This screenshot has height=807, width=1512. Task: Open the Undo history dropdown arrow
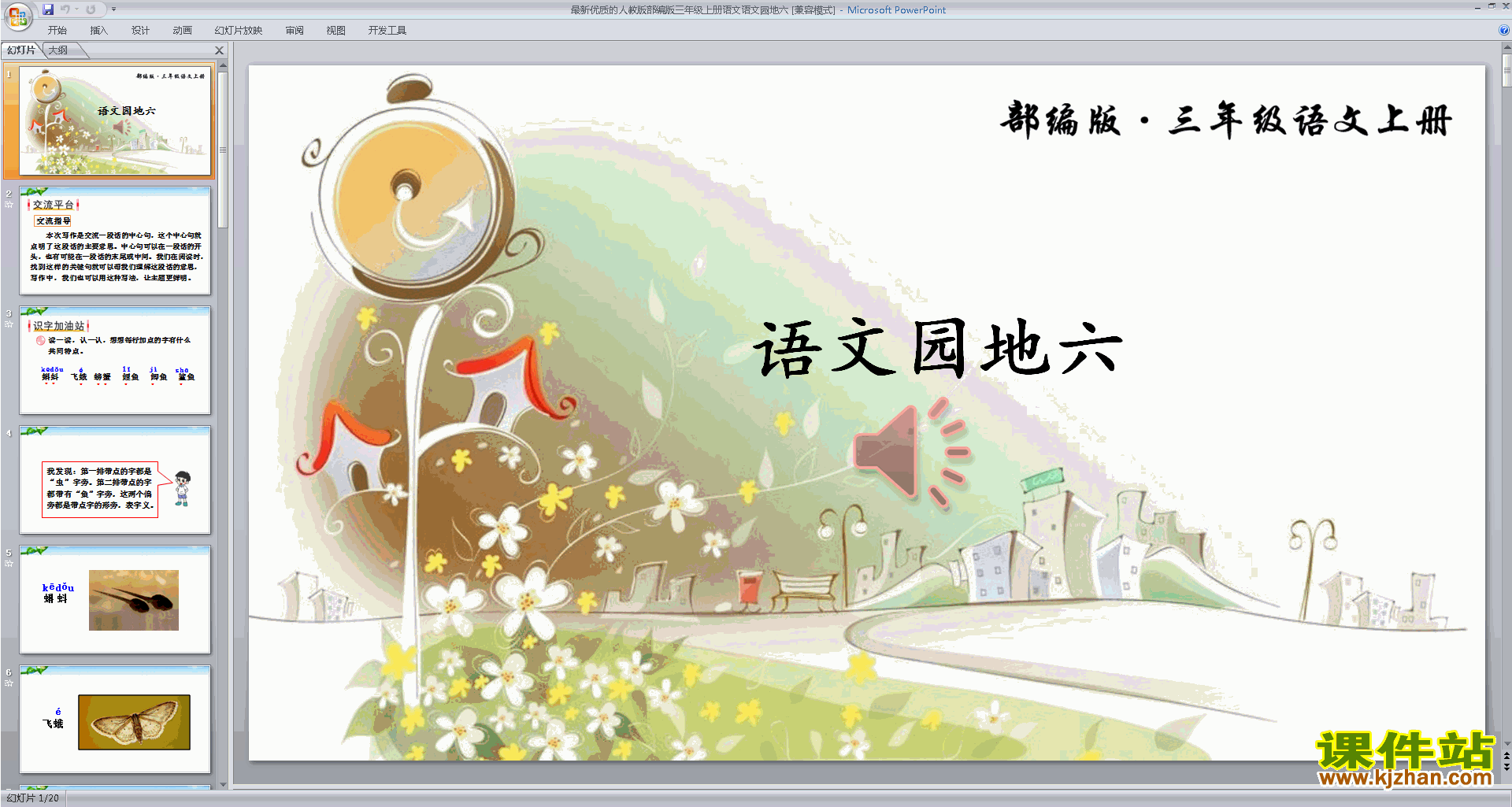tap(76, 9)
